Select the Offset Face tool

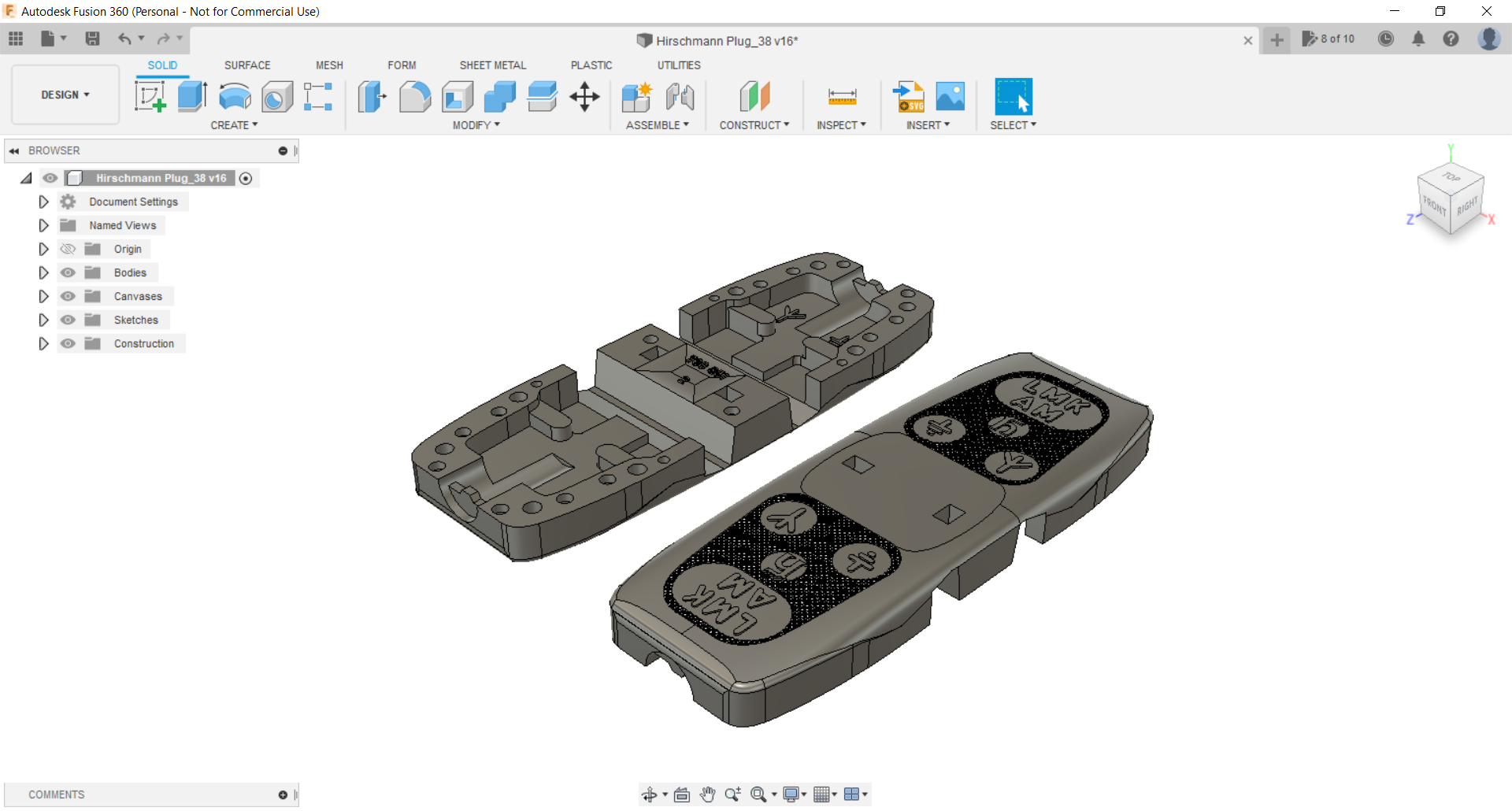point(543,97)
